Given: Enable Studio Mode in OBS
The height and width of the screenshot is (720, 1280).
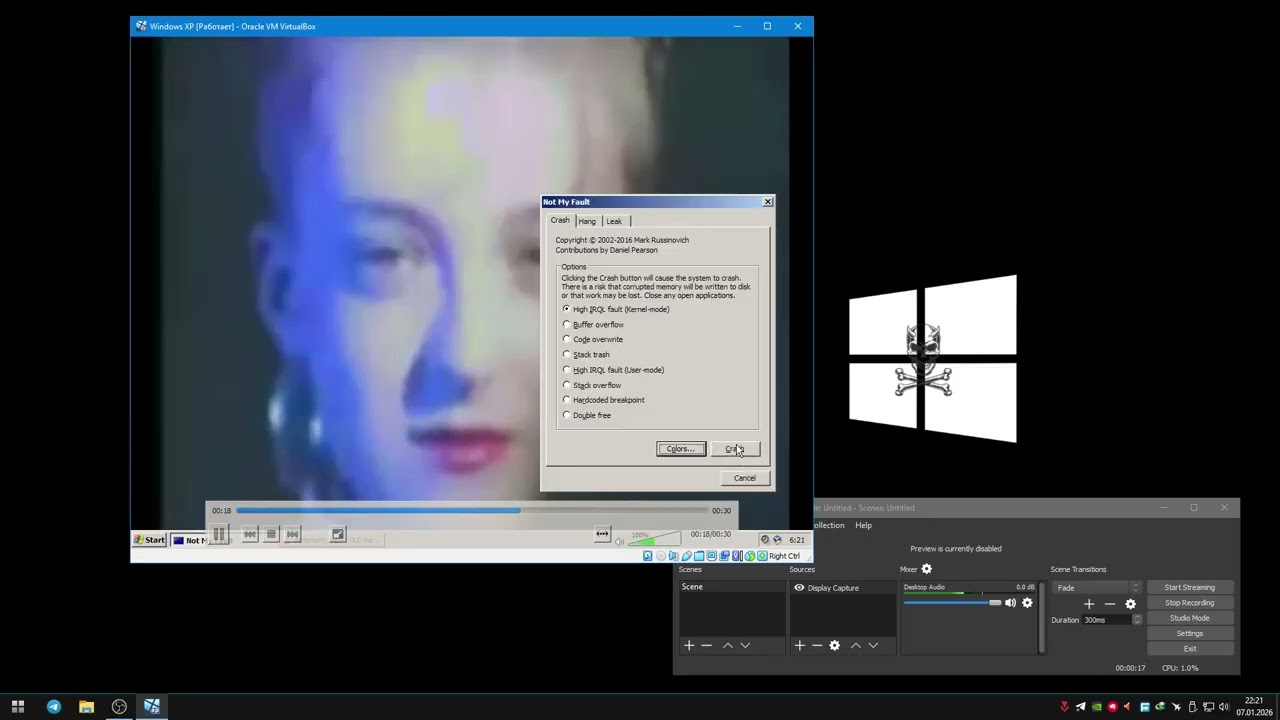Looking at the screenshot, I should (x=1190, y=618).
